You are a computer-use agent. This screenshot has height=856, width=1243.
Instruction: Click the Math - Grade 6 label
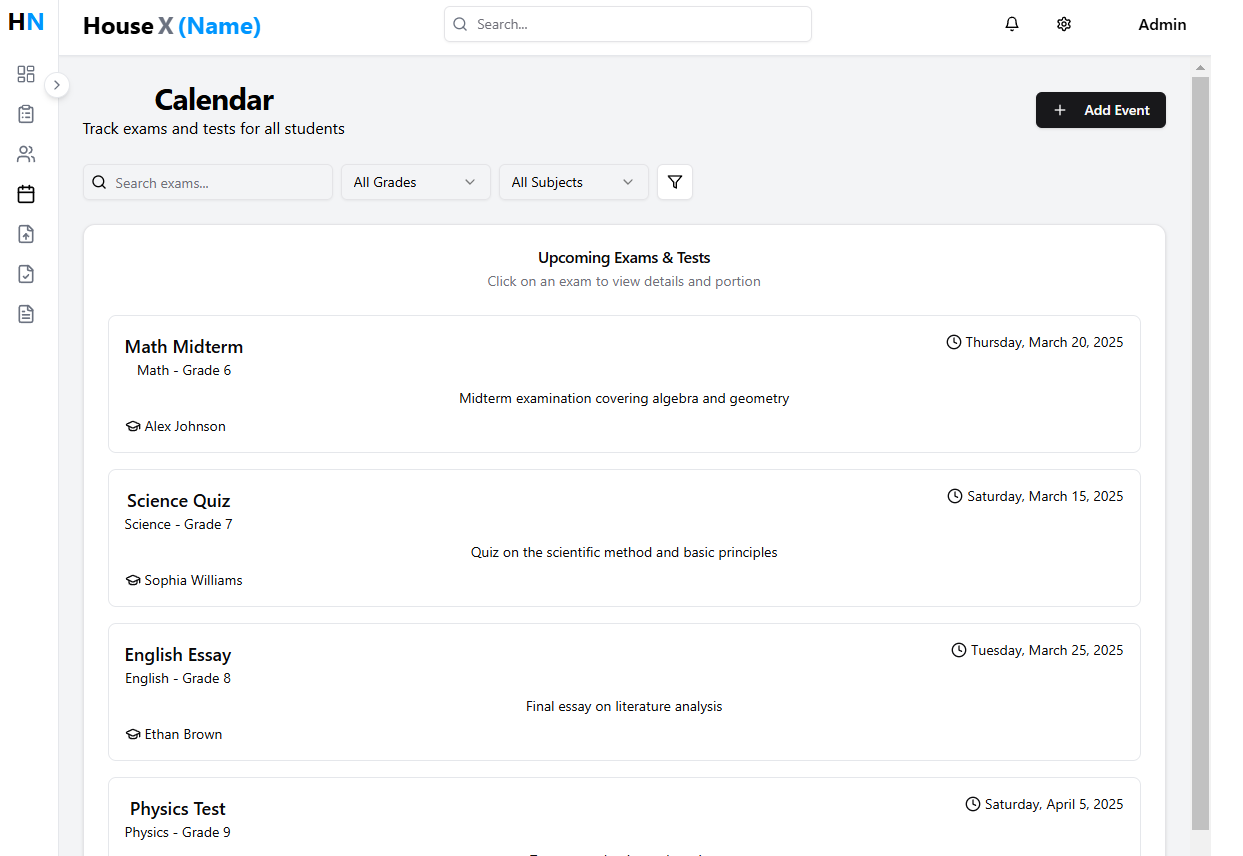pos(184,370)
